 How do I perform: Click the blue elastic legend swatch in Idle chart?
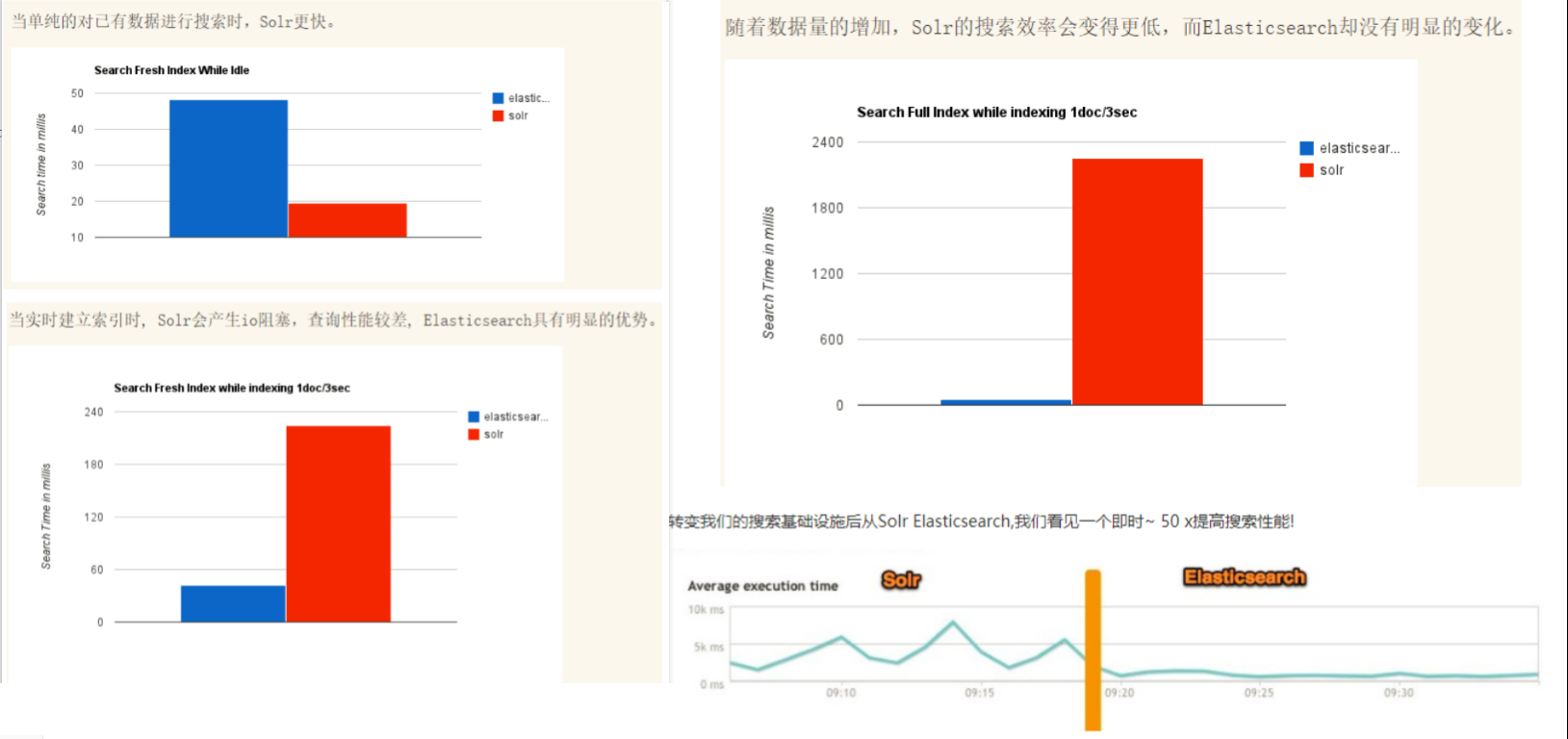[x=498, y=98]
